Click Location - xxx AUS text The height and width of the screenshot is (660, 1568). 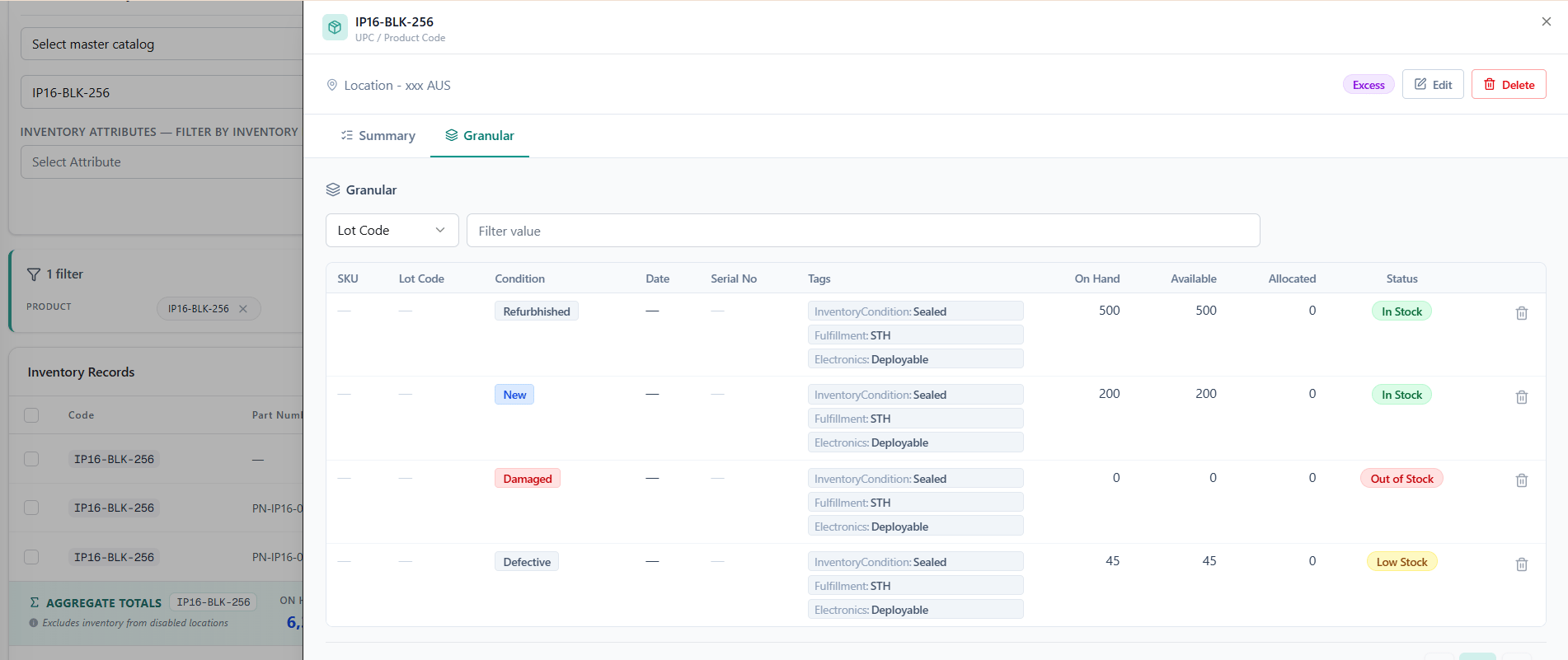397,86
